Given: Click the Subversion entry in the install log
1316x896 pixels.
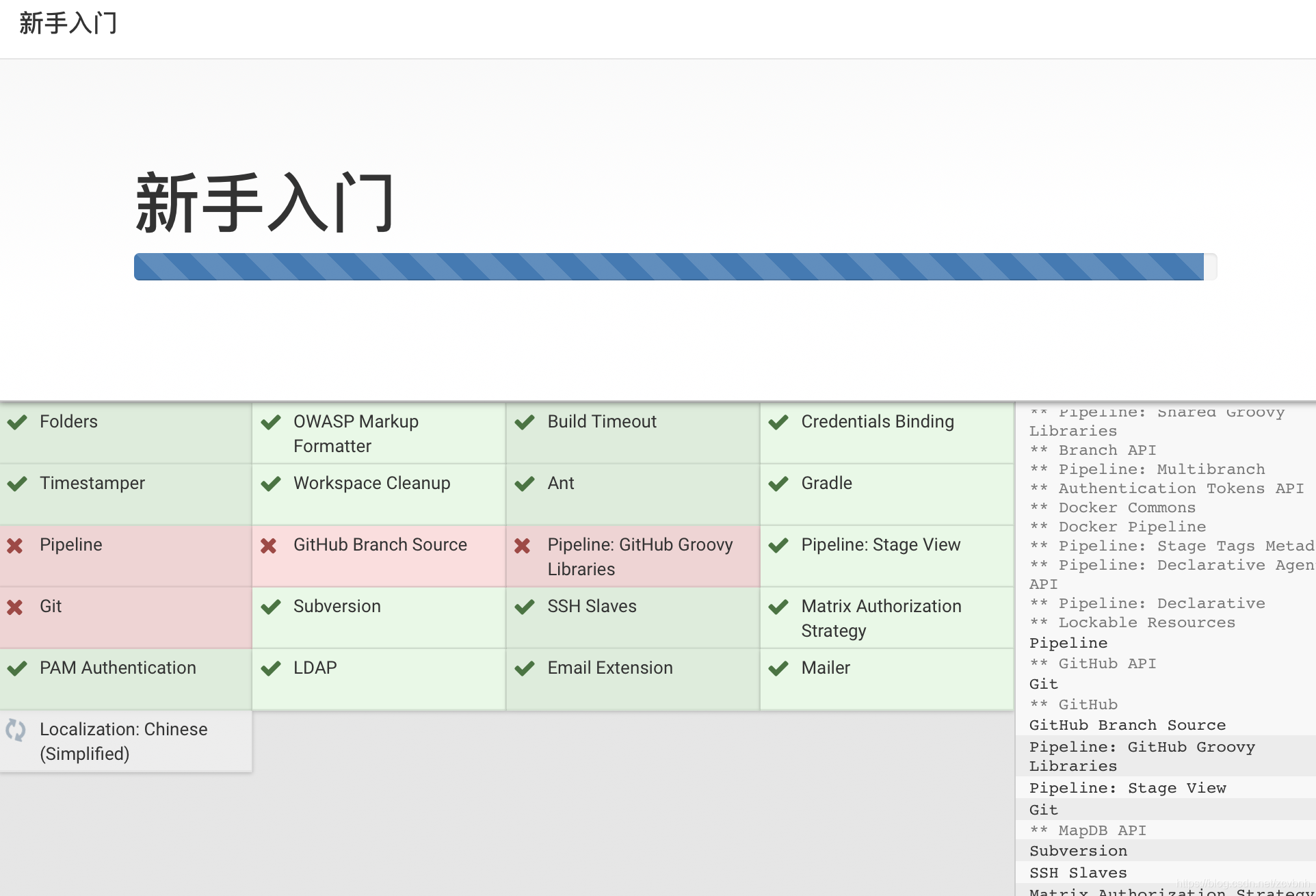Looking at the screenshot, I should click(x=1078, y=851).
